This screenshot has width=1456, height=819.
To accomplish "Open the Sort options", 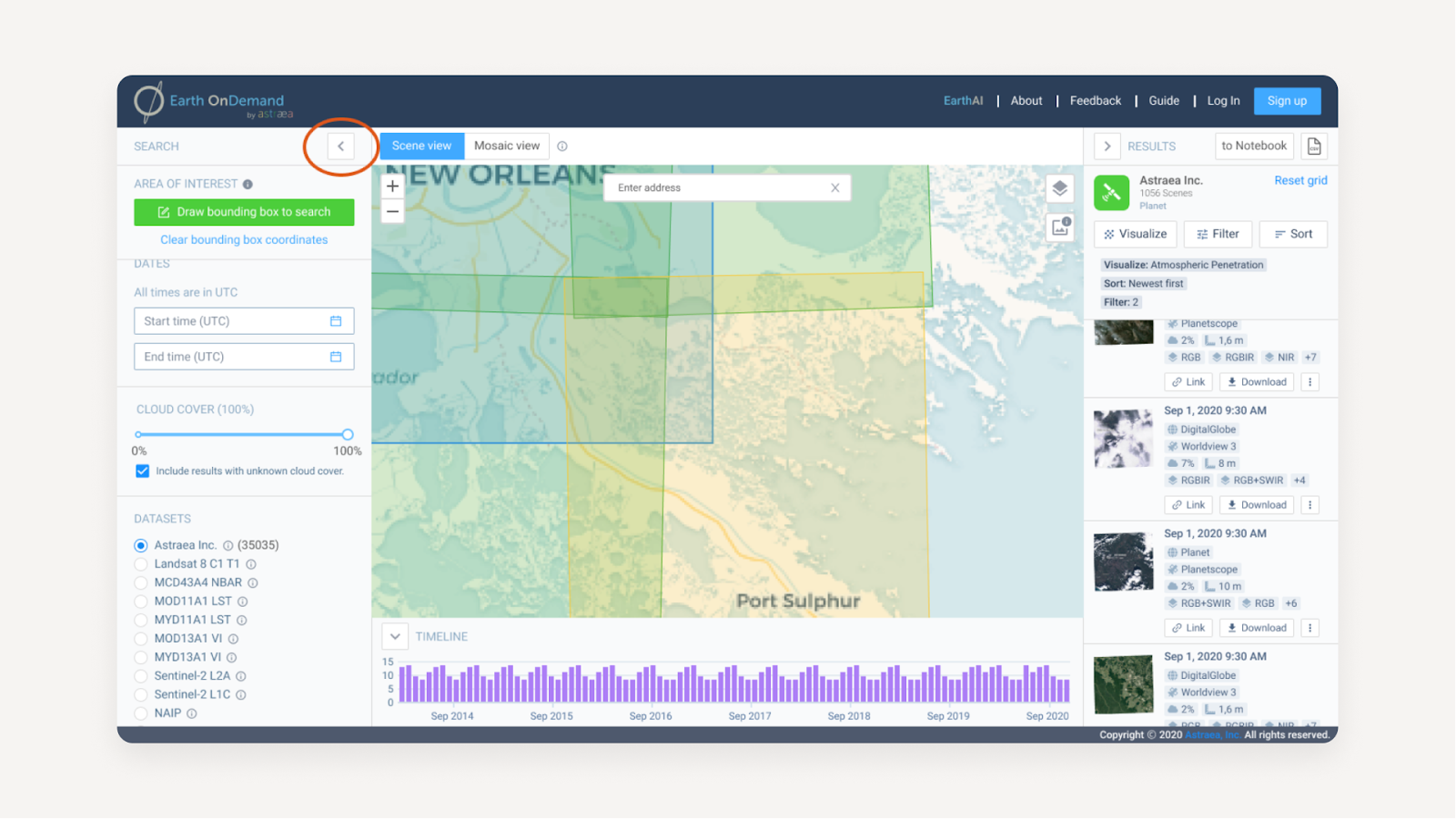I will 1293,234.
